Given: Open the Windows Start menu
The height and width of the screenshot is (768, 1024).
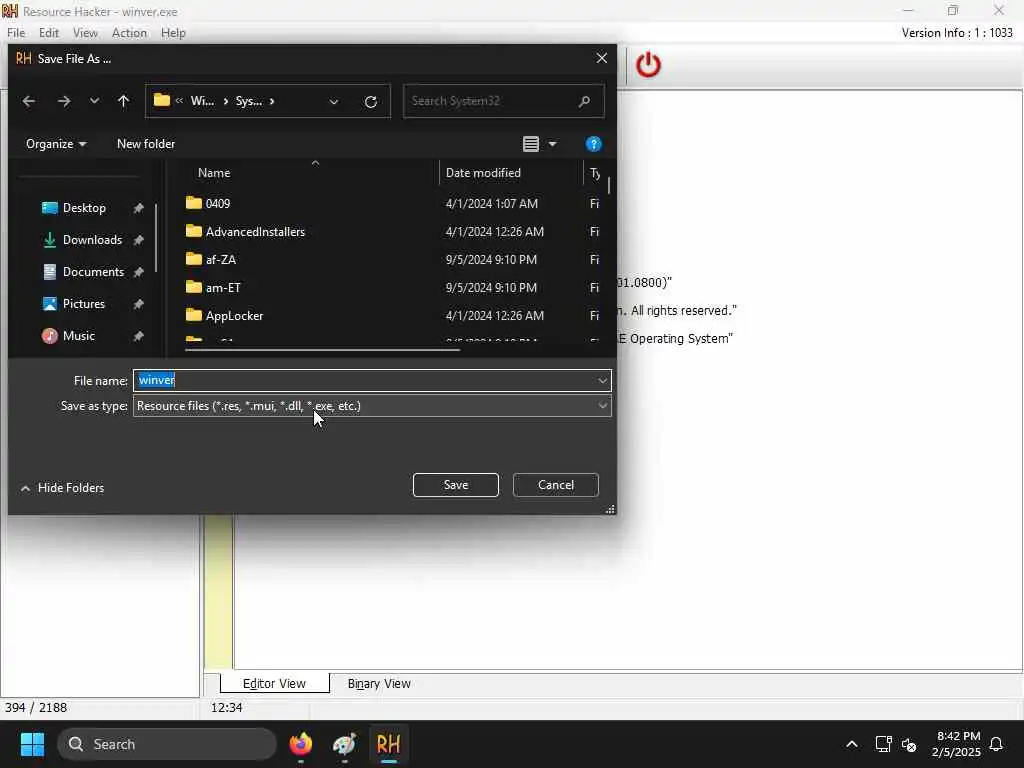Looking at the screenshot, I should pyautogui.click(x=32, y=744).
